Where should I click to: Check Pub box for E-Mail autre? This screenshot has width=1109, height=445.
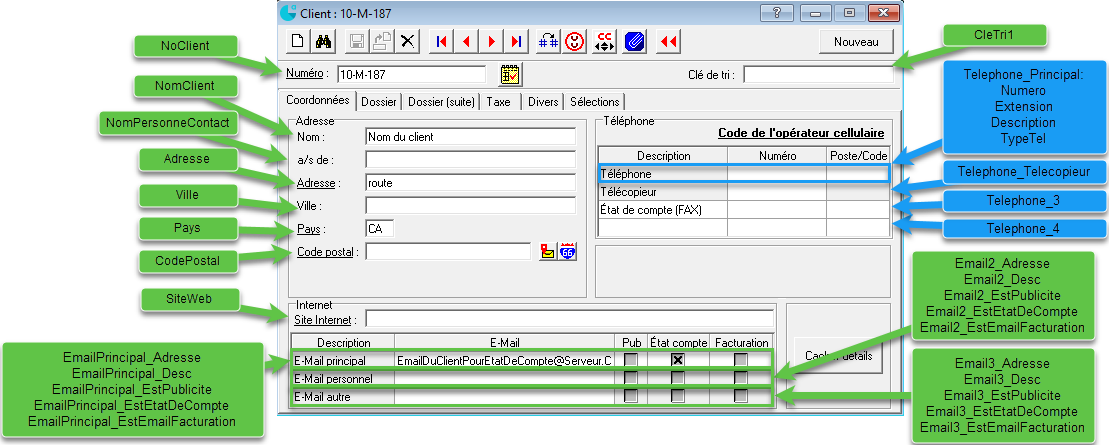pyautogui.click(x=630, y=397)
